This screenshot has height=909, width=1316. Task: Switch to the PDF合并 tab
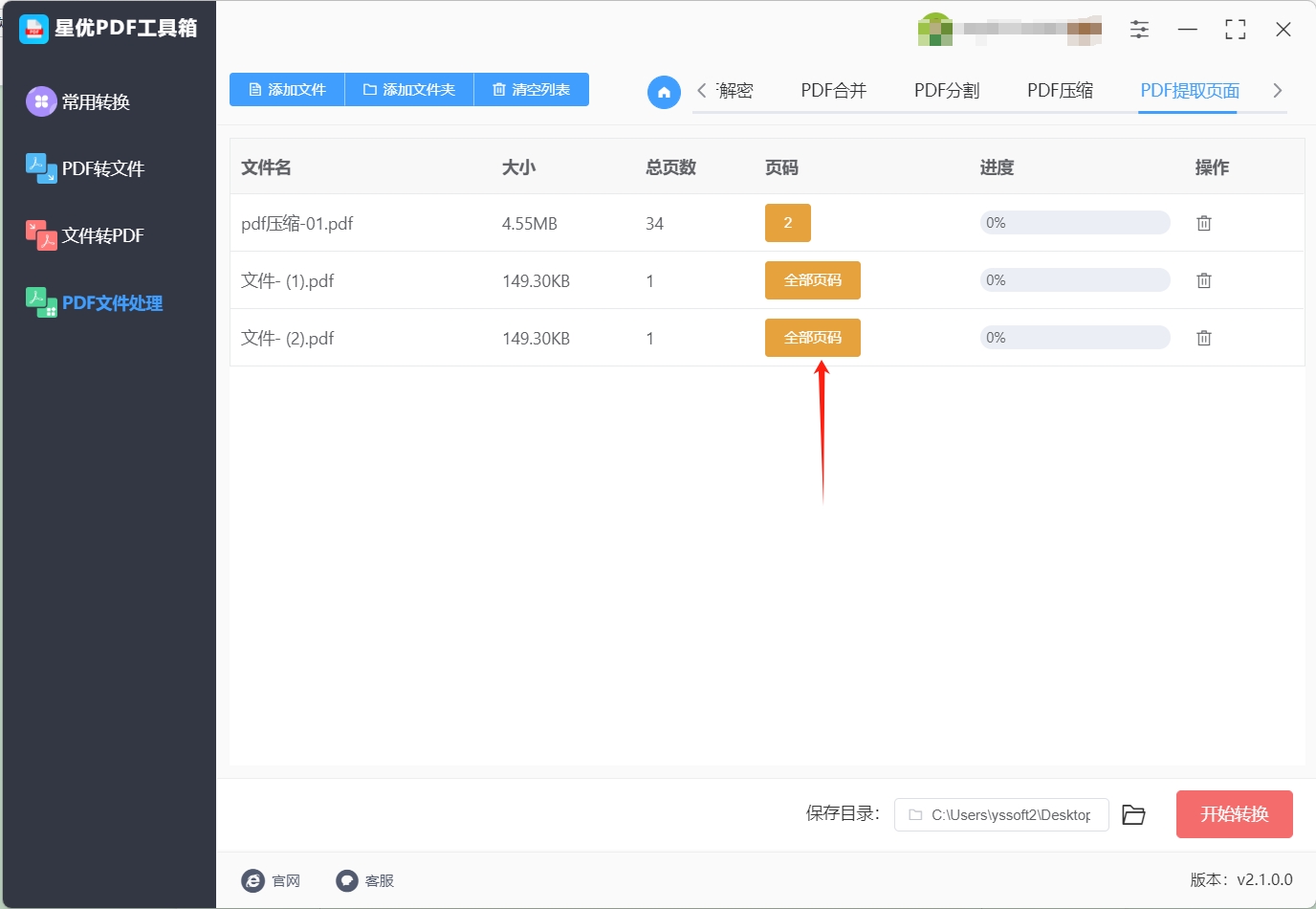[x=834, y=91]
